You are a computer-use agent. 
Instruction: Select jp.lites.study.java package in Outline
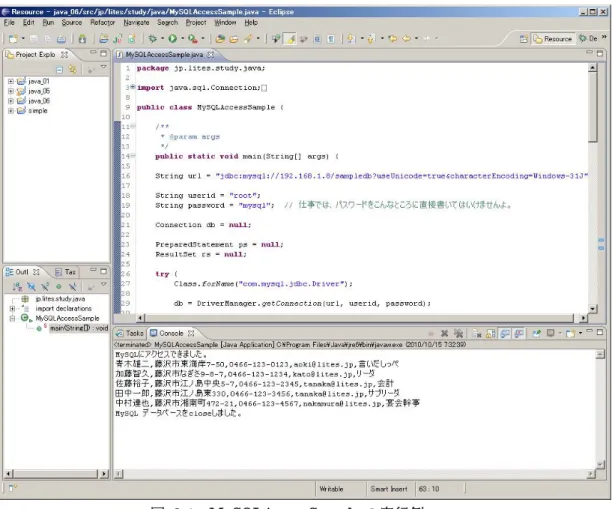coord(60,299)
